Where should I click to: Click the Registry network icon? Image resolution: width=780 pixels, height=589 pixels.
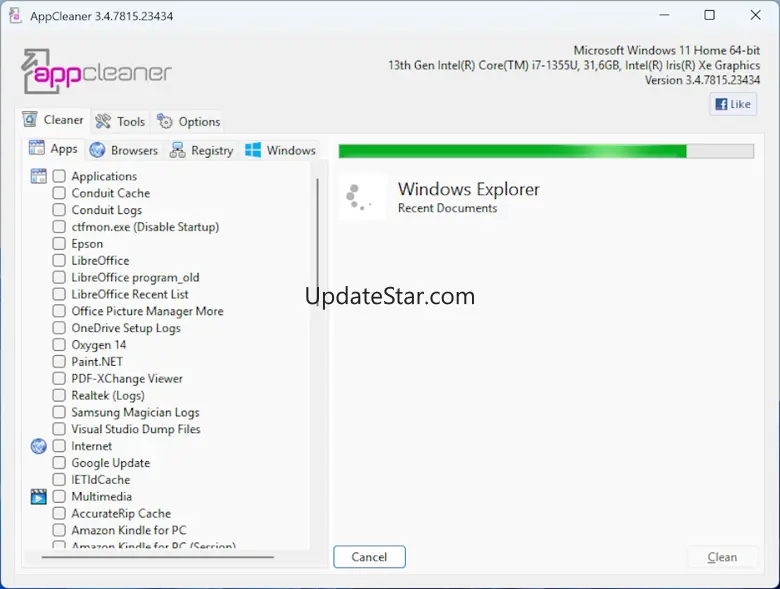(x=178, y=150)
